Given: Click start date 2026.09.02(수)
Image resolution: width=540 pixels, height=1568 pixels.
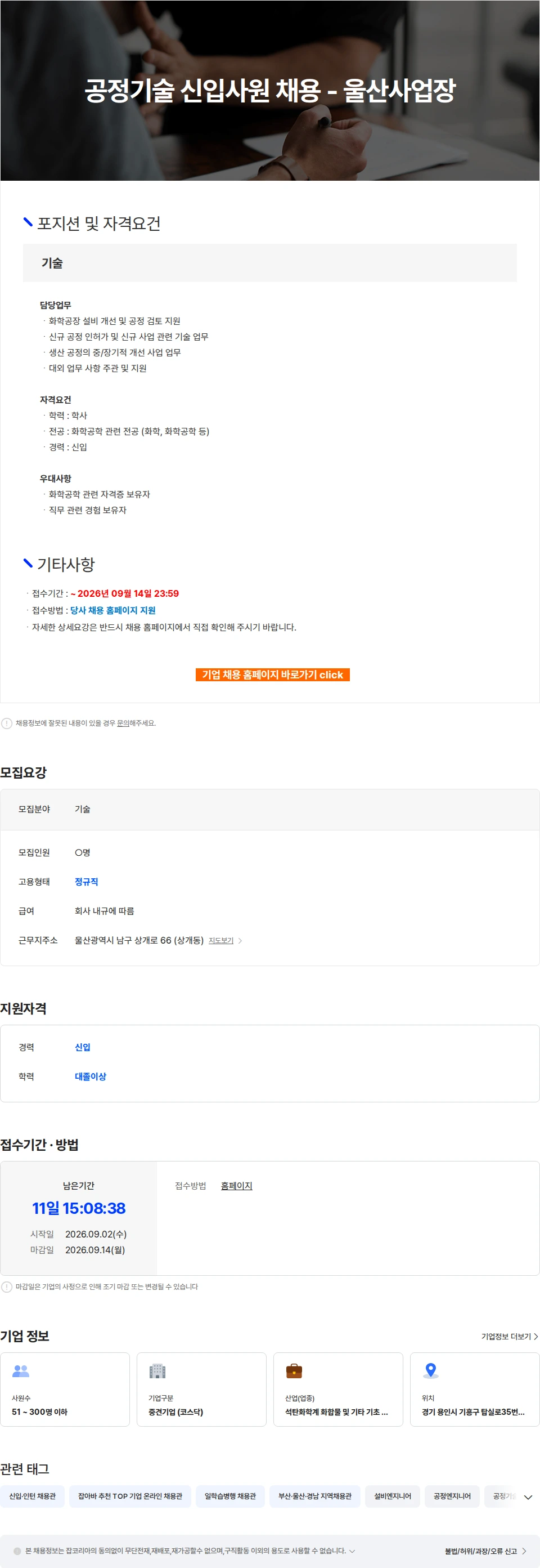Looking at the screenshot, I should [96, 1235].
